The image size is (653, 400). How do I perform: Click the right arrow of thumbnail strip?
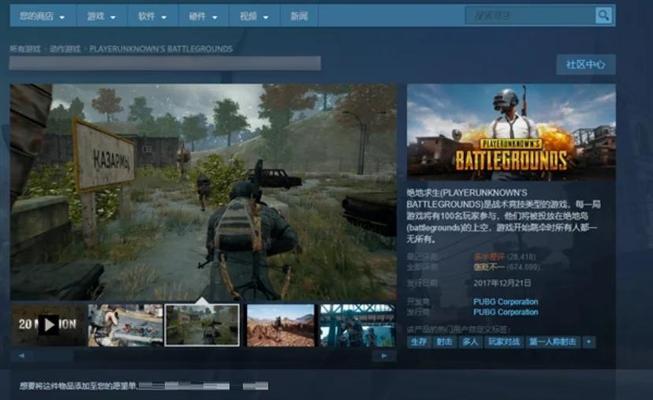point(384,355)
